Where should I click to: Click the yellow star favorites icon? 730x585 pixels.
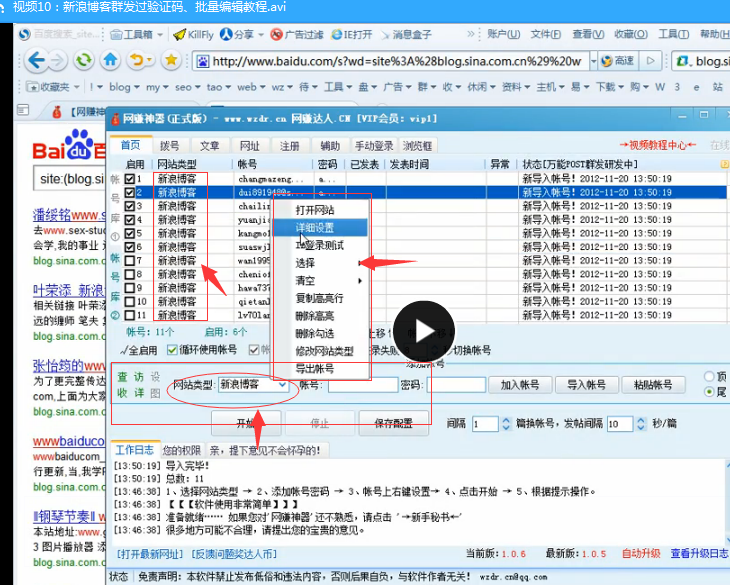coord(171,60)
